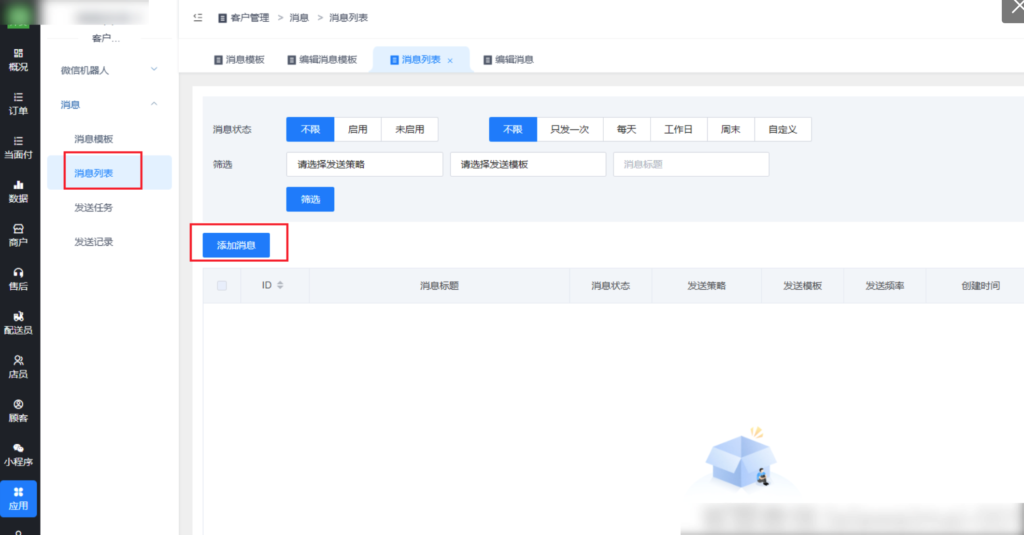Open the 请选择发送策略 dropdown
Screen dimensions: 1024x535
click(364, 165)
